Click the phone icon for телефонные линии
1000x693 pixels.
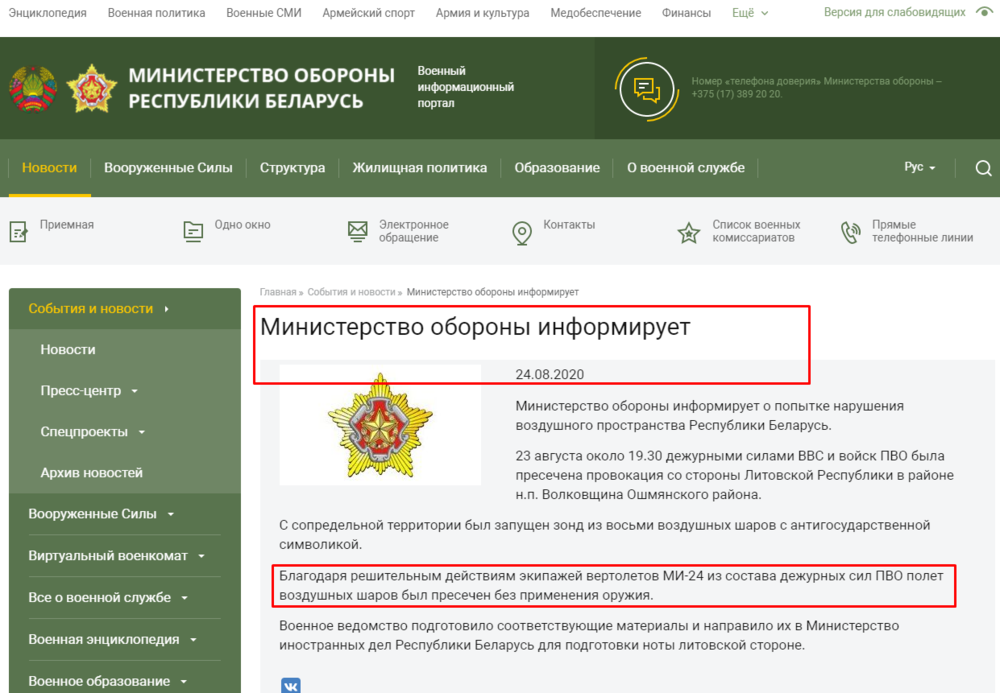851,231
